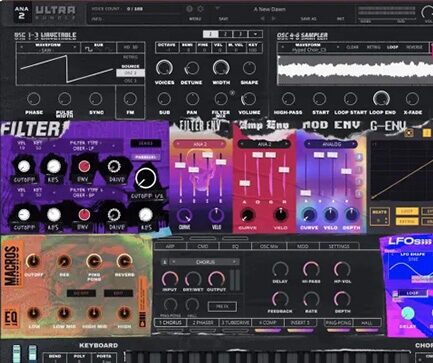
Task: Click the small circle icon above Filter knob
Action: coord(232,93)
